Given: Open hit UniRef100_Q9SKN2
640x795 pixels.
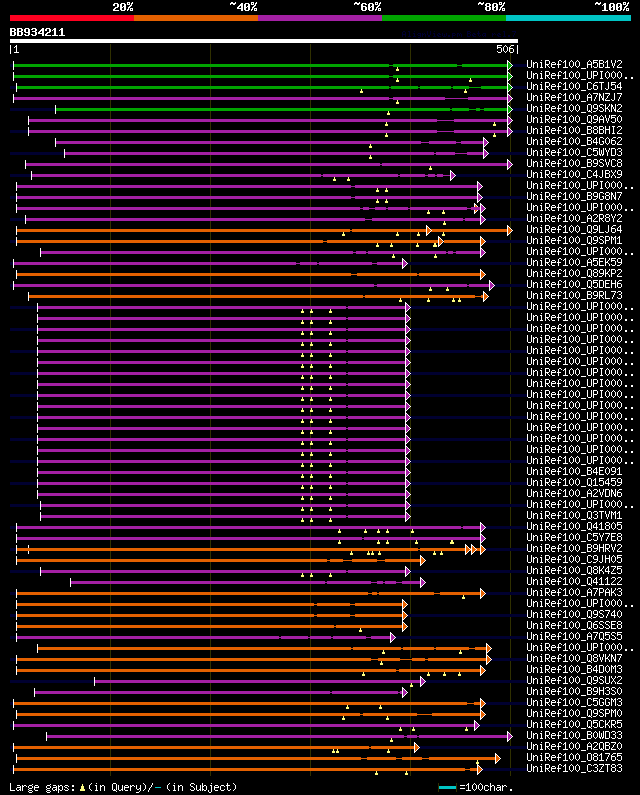Looking at the screenshot, I should point(574,109).
